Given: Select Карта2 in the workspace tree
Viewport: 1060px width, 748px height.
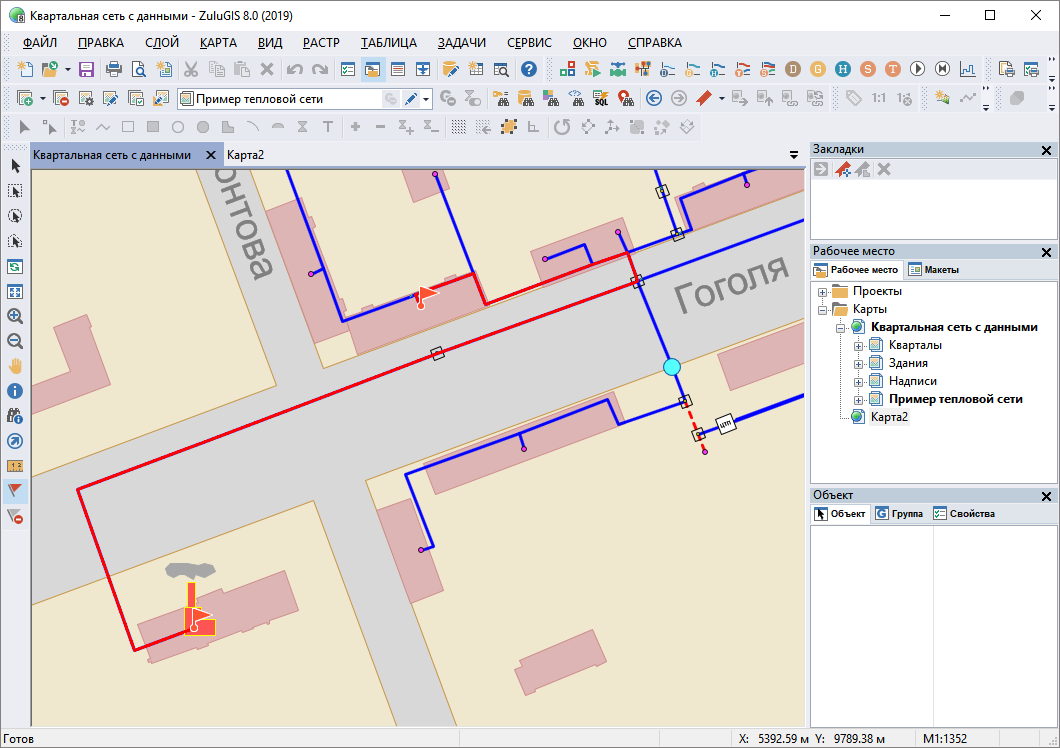Looking at the screenshot, I should (x=889, y=417).
